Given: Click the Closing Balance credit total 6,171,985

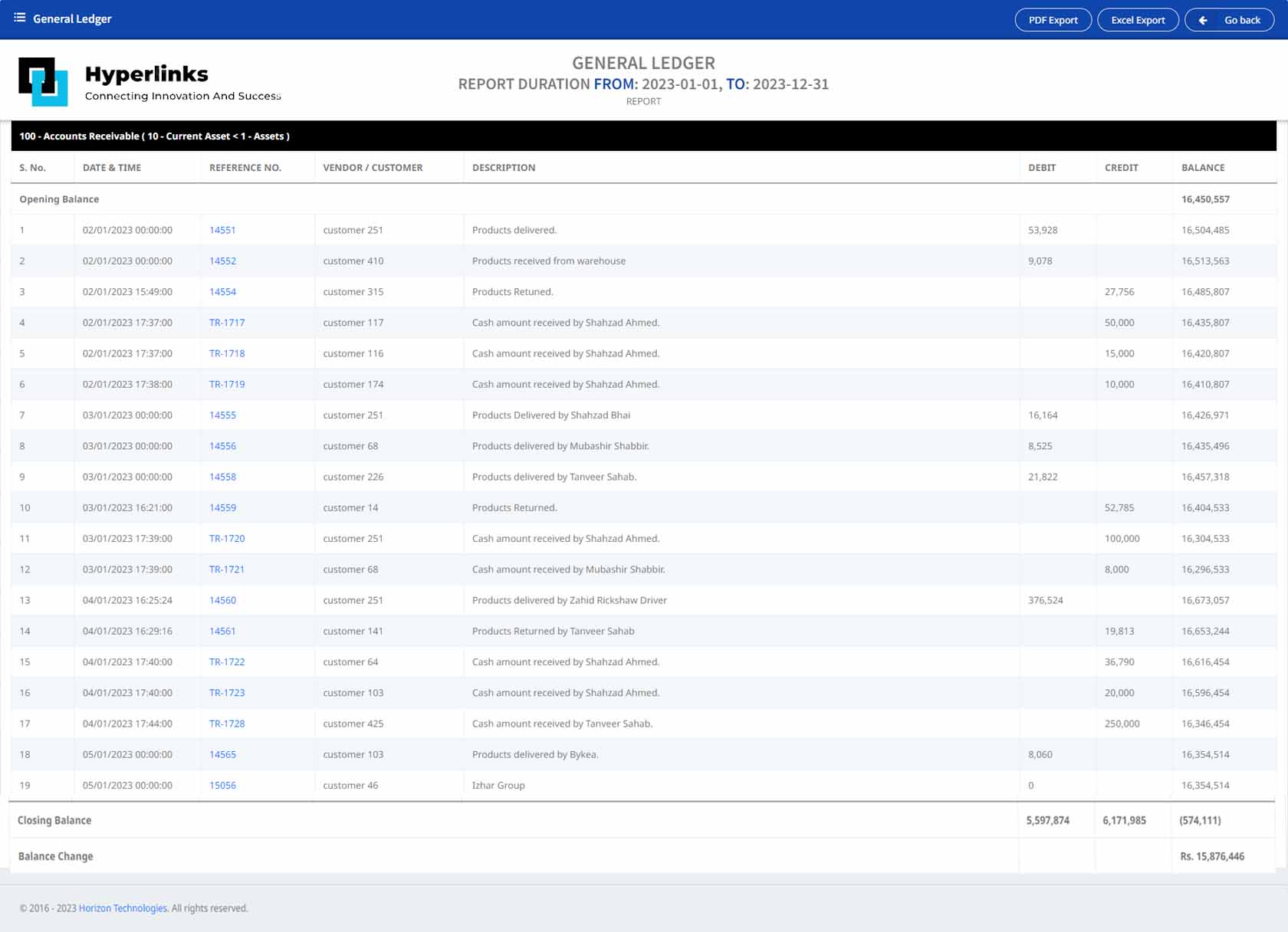Looking at the screenshot, I should (x=1125, y=820).
